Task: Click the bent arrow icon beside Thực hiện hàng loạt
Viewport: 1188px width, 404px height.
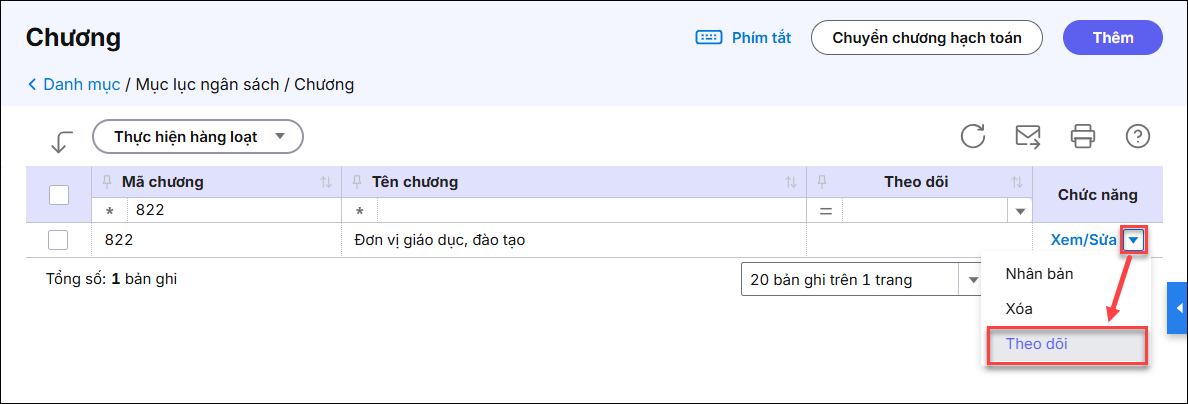Action: click(x=62, y=141)
